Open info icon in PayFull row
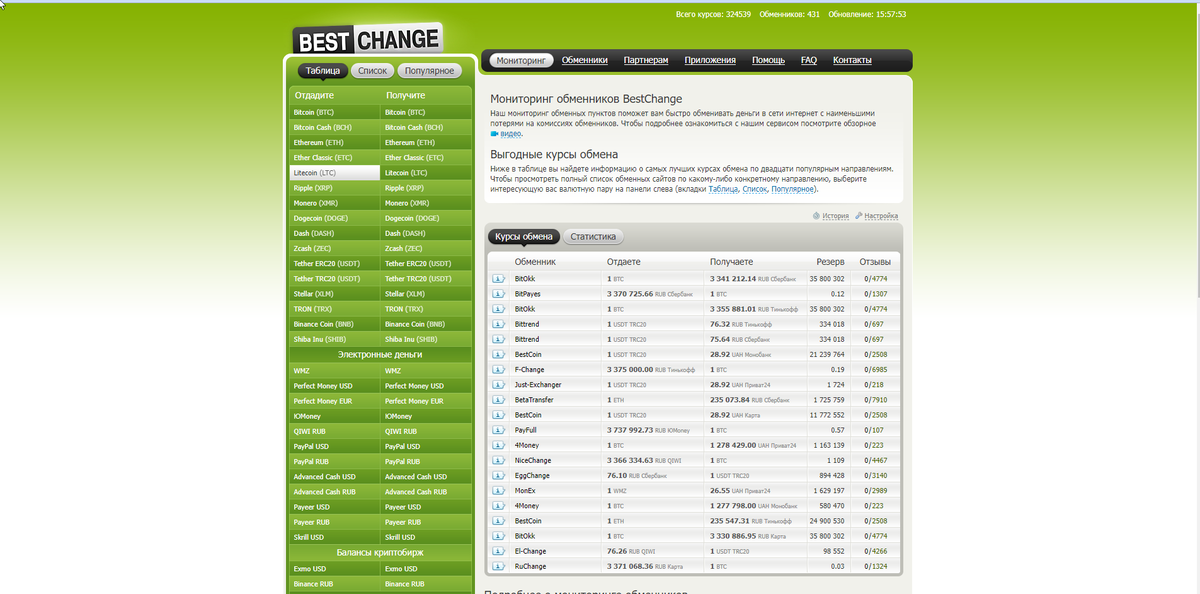This screenshot has height=594, width=1200. (498, 430)
